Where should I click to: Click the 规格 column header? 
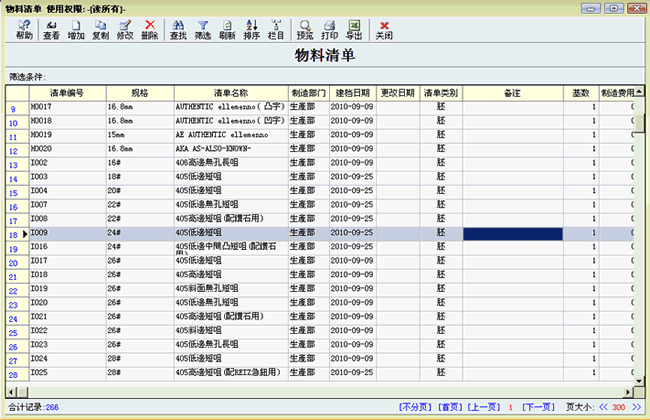pos(140,93)
